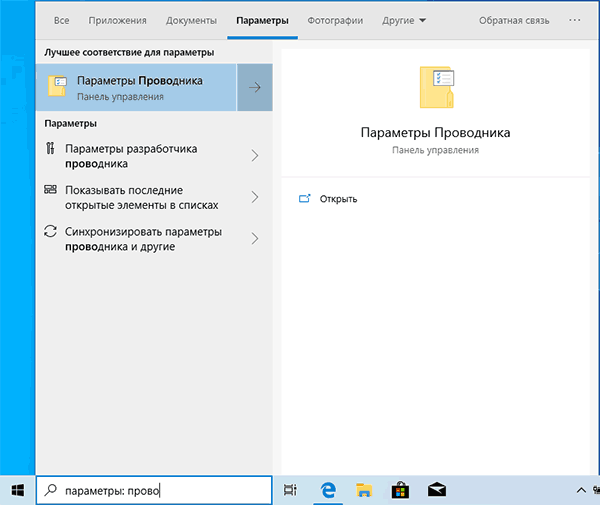This screenshot has height=505, width=600.
Task: Expand the arrow beside Параметры Проводника result
Action: click(x=255, y=88)
